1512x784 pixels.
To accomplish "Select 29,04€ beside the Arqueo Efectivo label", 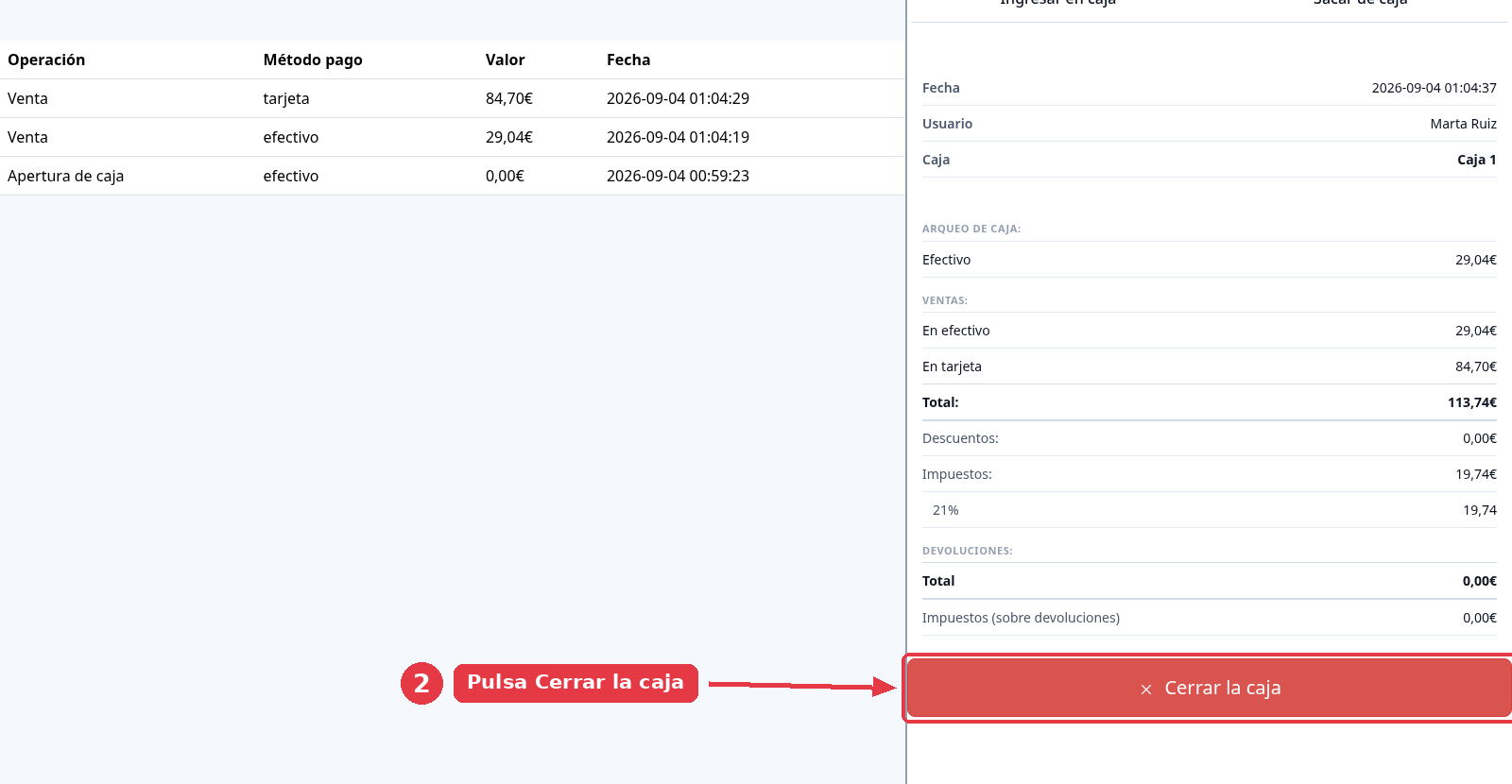I will [1475, 260].
